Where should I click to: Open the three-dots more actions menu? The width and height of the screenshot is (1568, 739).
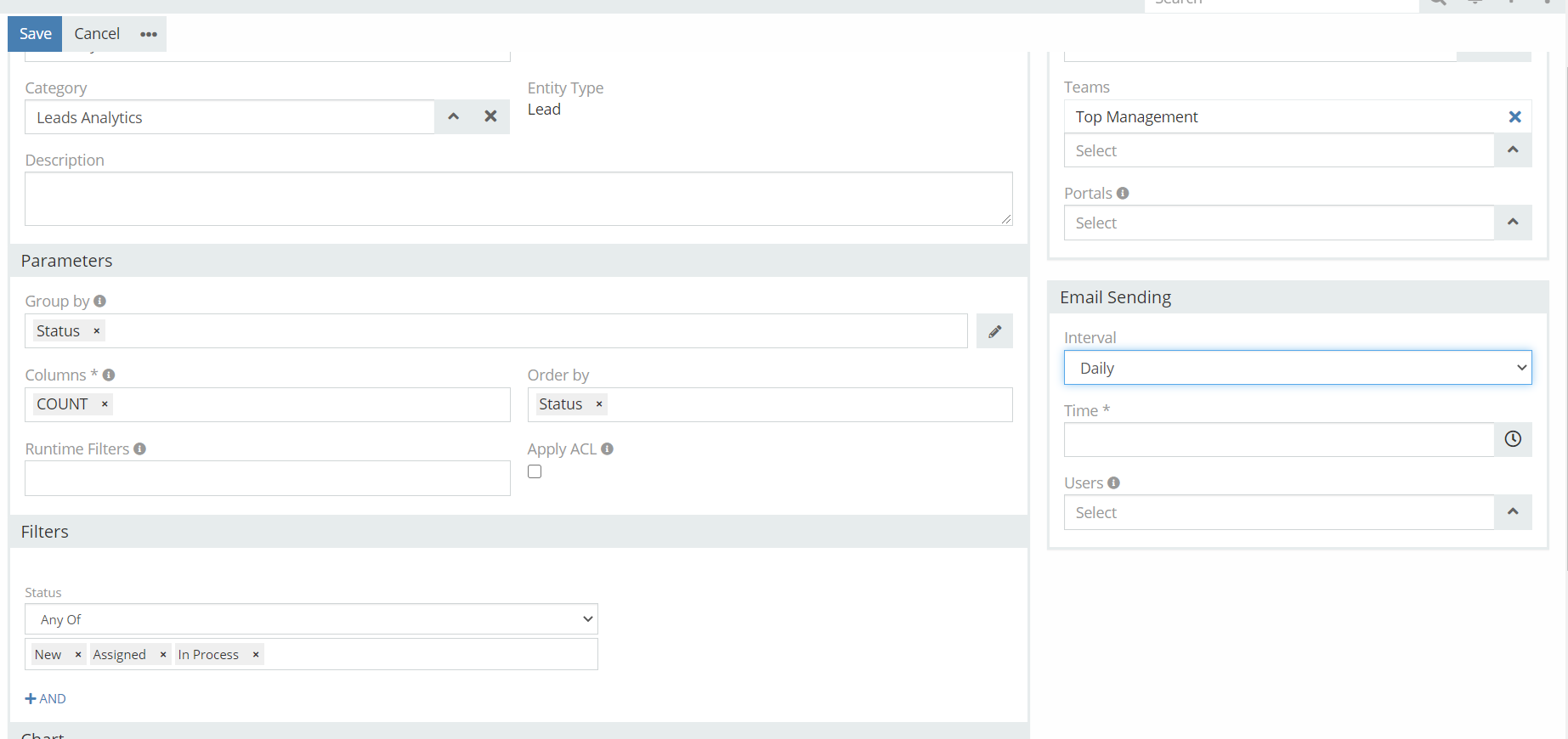coord(149,34)
